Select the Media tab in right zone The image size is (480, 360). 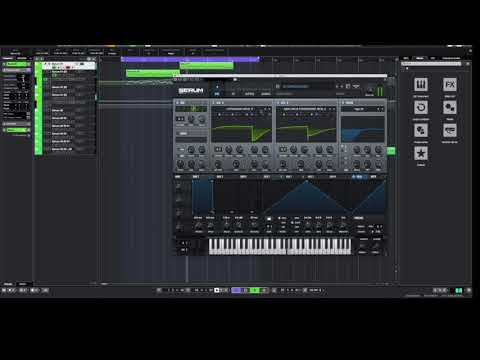(420, 58)
